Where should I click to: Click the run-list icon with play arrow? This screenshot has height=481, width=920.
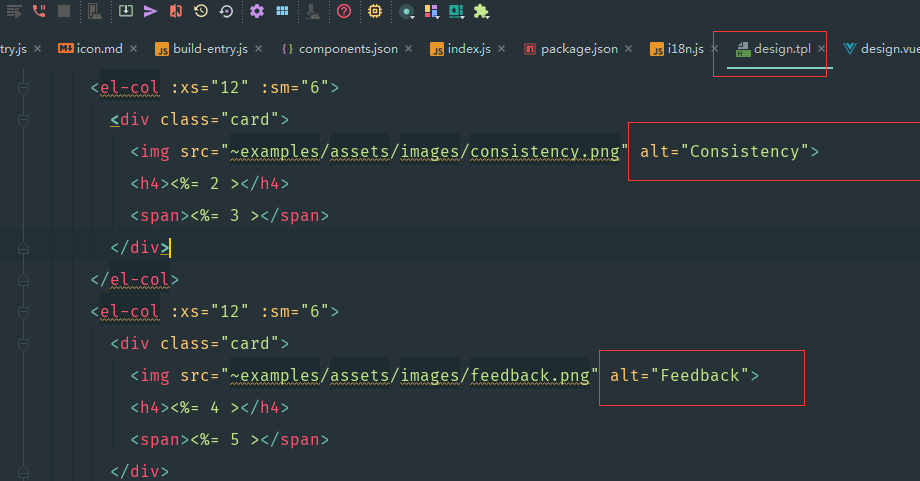pyautogui.click(x=14, y=11)
